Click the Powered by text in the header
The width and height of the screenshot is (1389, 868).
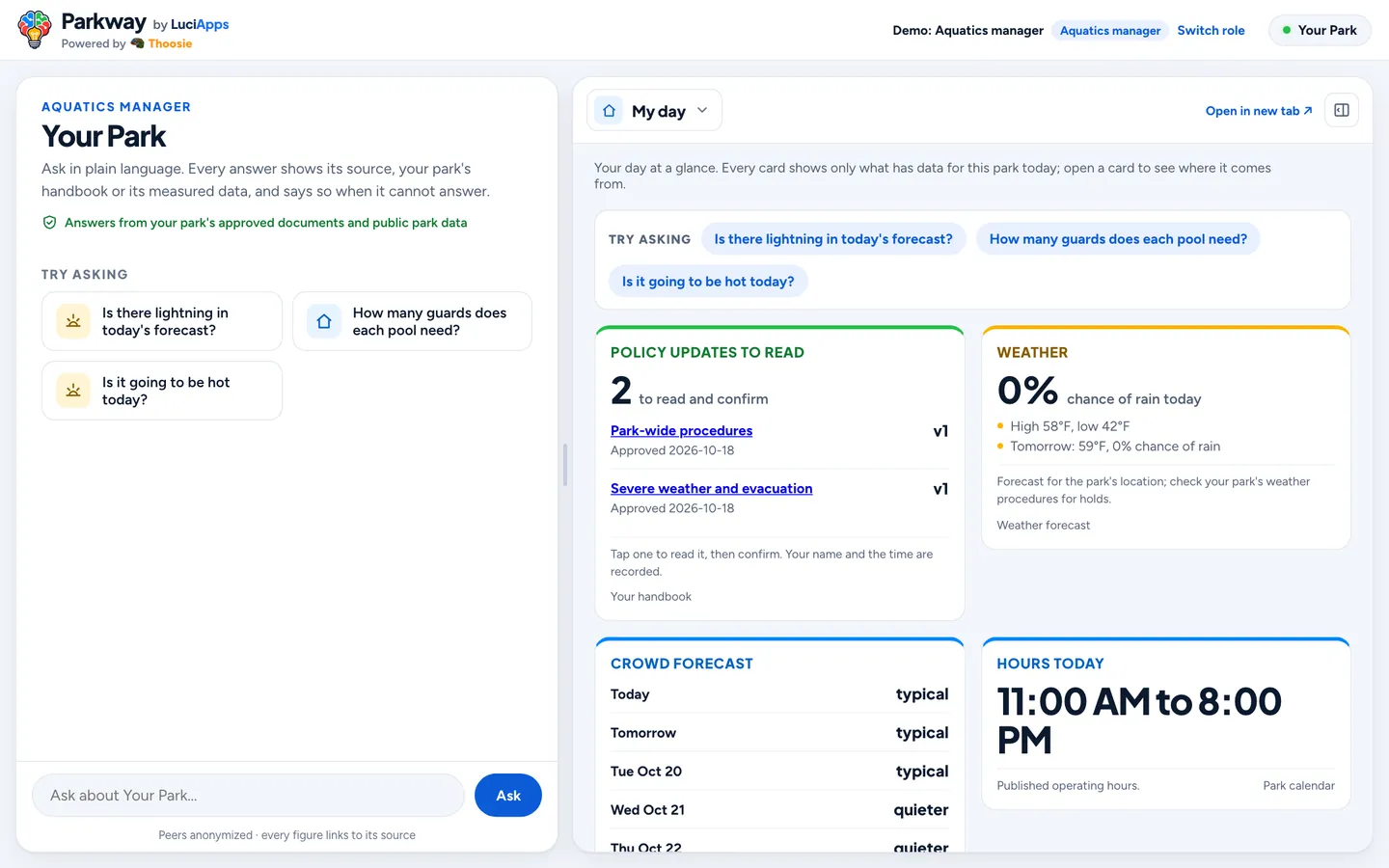point(94,43)
